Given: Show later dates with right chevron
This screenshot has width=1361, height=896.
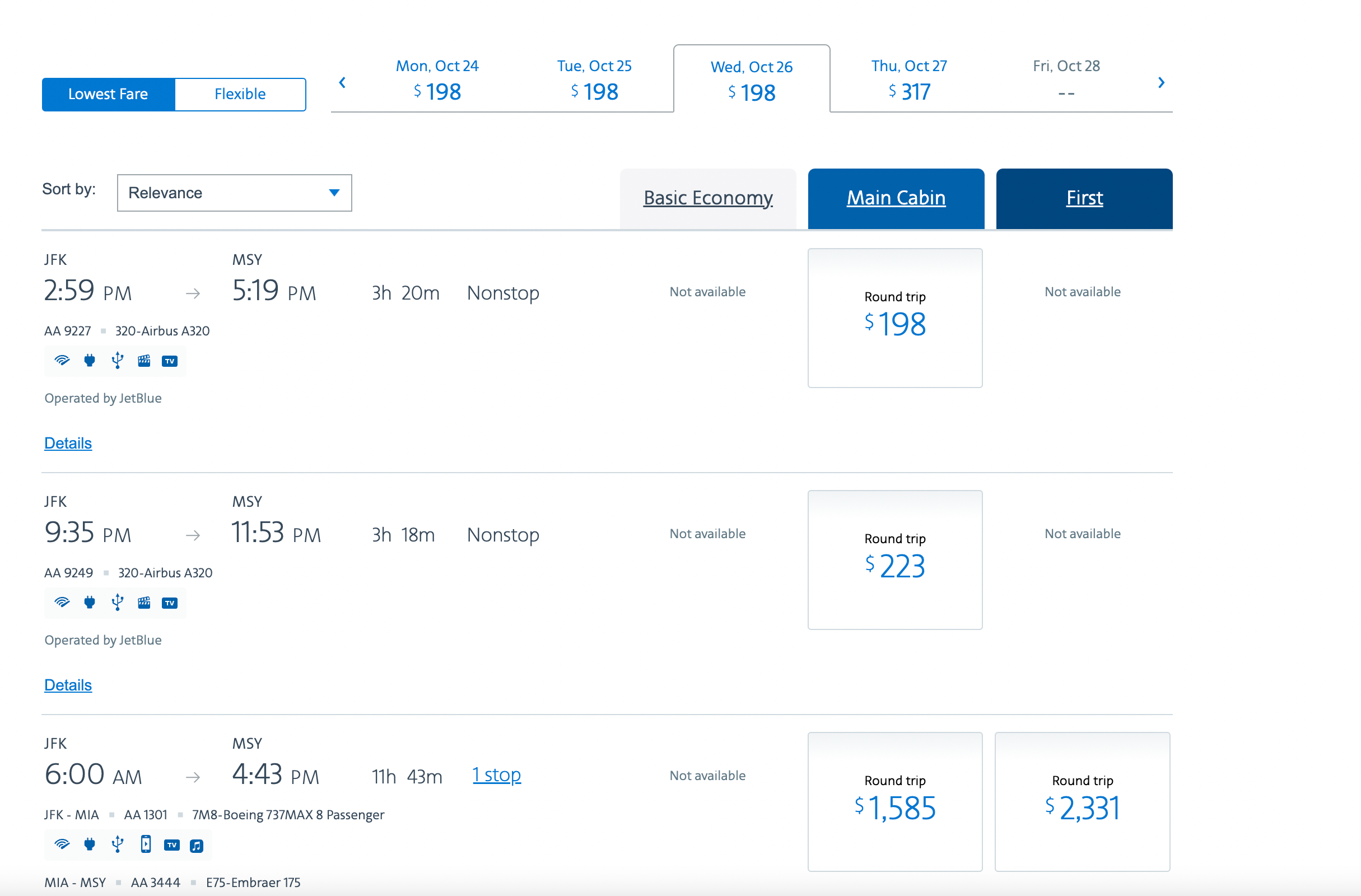Looking at the screenshot, I should click(1160, 82).
